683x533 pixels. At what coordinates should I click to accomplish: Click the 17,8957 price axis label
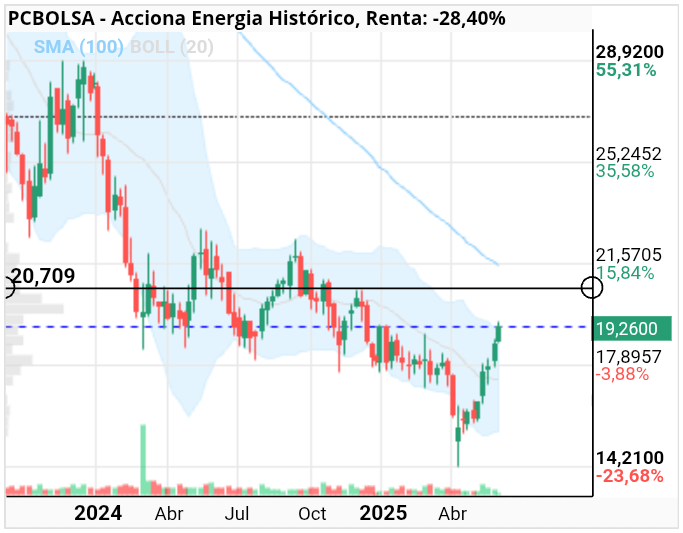628,357
